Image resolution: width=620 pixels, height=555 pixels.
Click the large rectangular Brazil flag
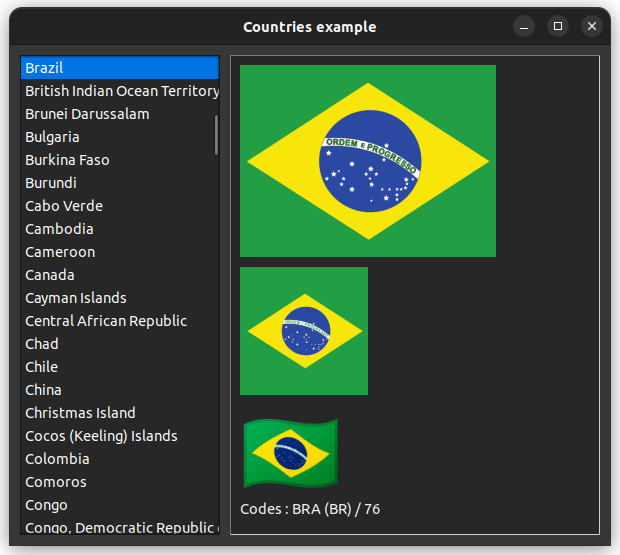pos(368,161)
